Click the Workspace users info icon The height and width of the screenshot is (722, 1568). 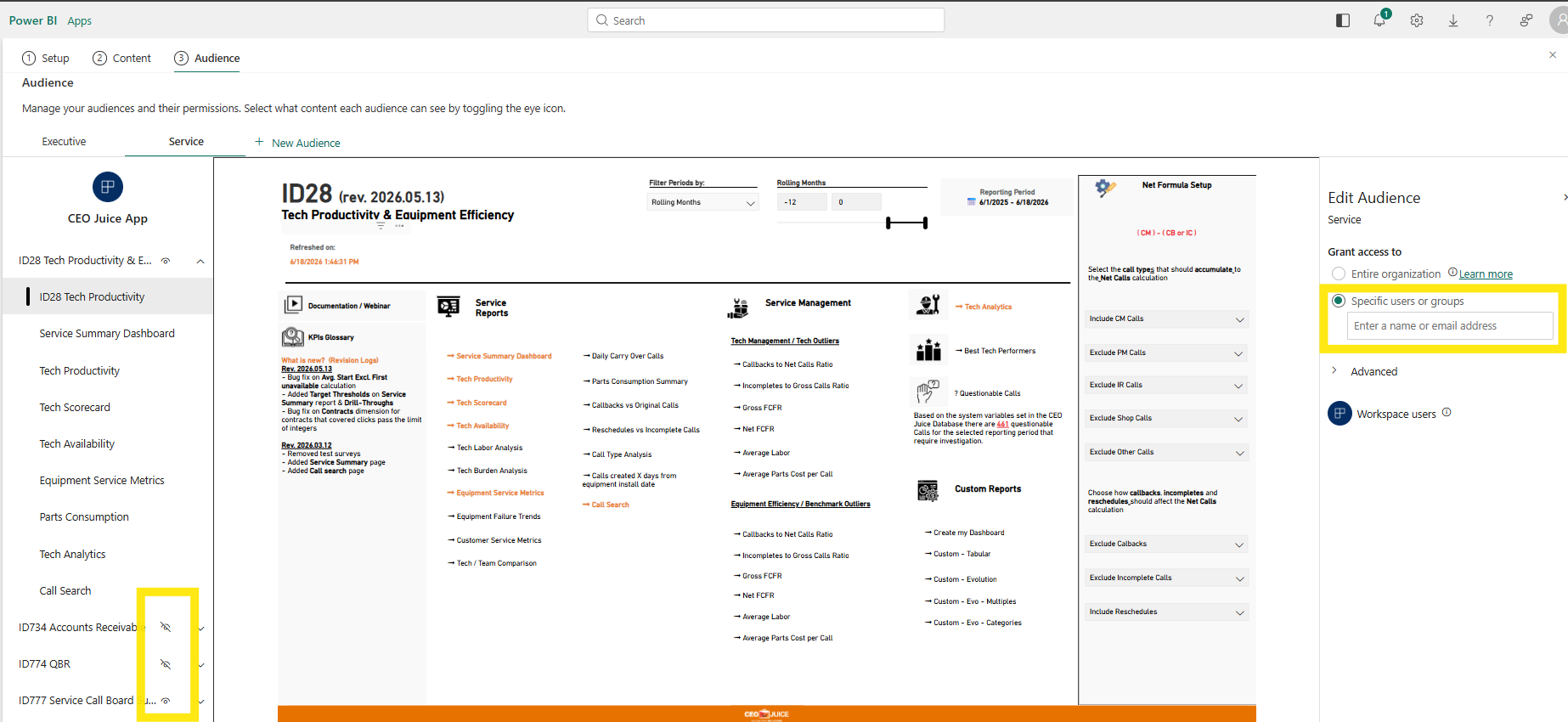click(x=1447, y=413)
